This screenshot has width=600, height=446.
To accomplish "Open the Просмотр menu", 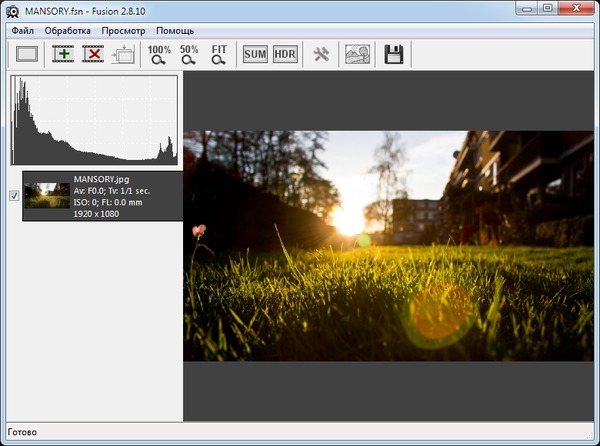I will [x=123, y=31].
